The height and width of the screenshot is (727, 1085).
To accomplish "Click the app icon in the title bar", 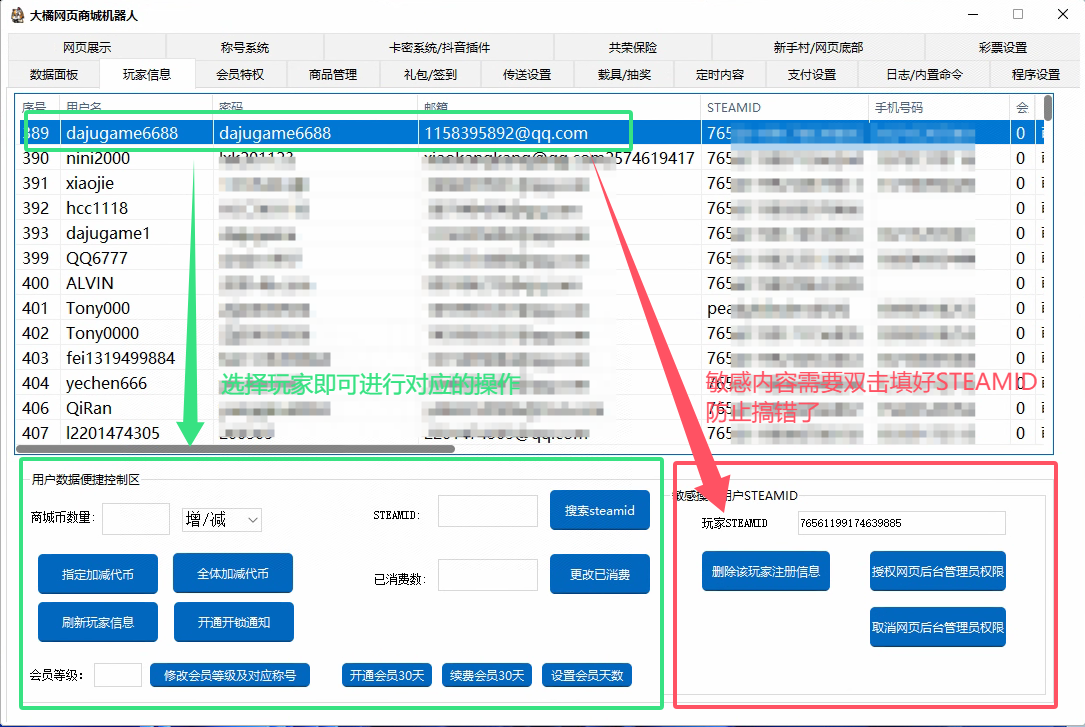I will [x=16, y=15].
